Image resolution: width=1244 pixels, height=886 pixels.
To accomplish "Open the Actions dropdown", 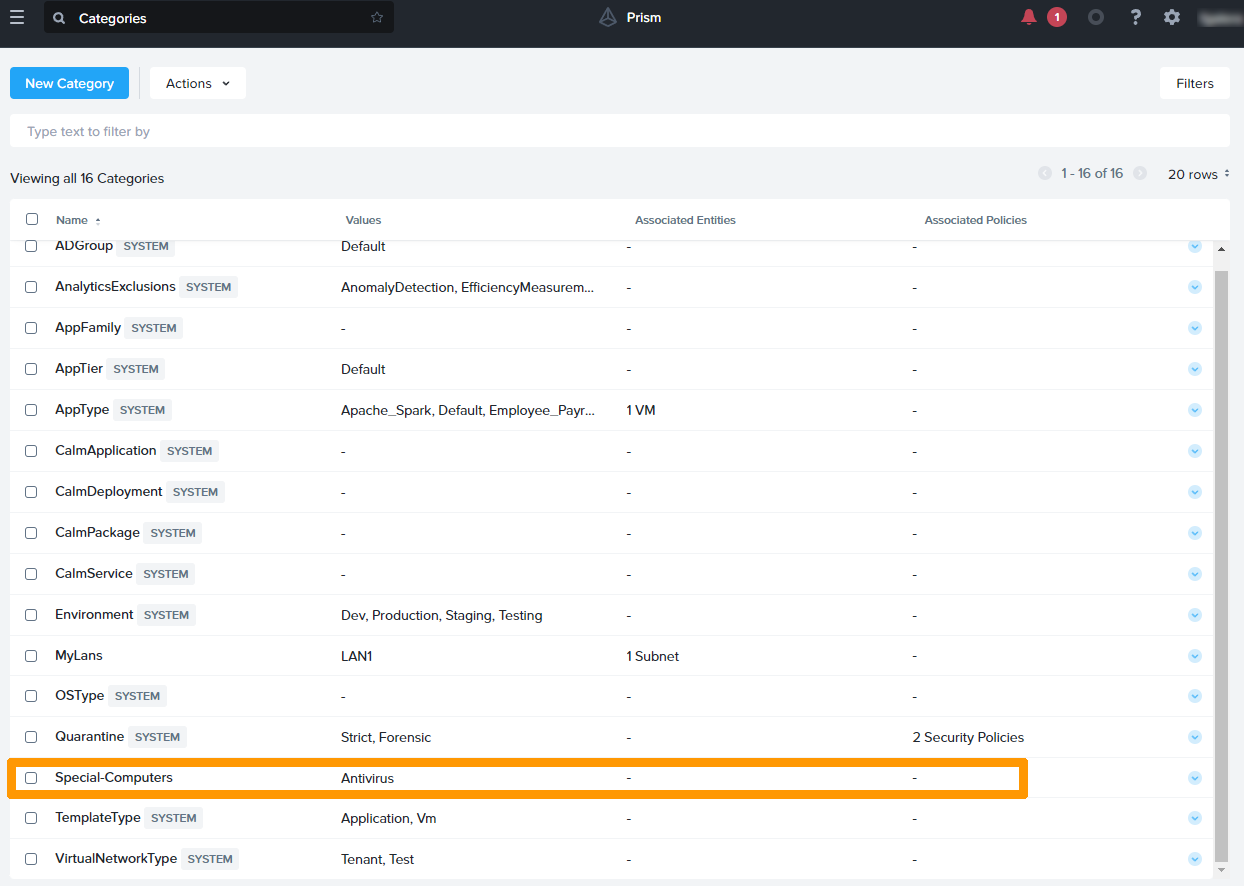I will pyautogui.click(x=197, y=84).
